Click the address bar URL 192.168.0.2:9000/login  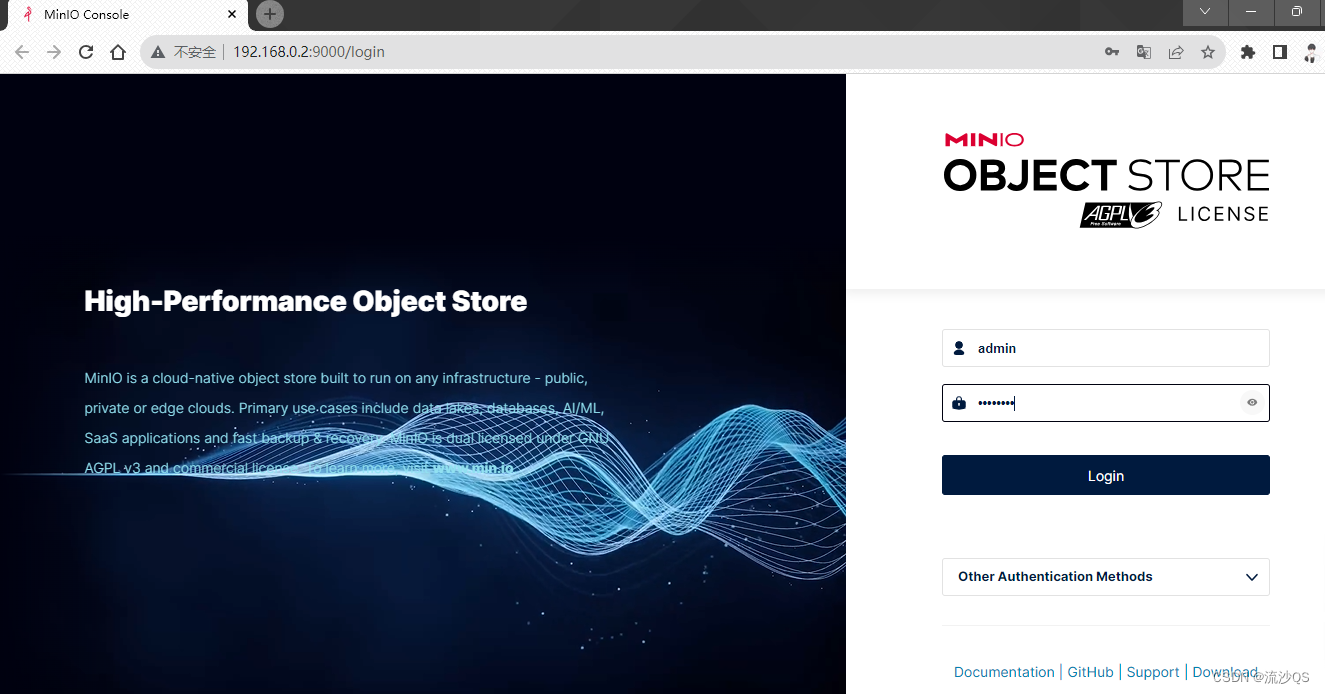(309, 52)
